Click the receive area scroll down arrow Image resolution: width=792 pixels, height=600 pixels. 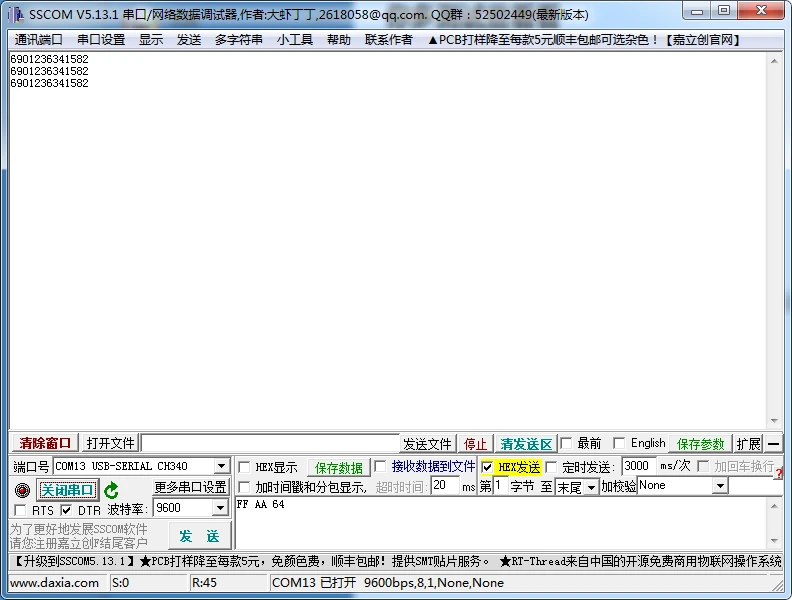(774, 421)
